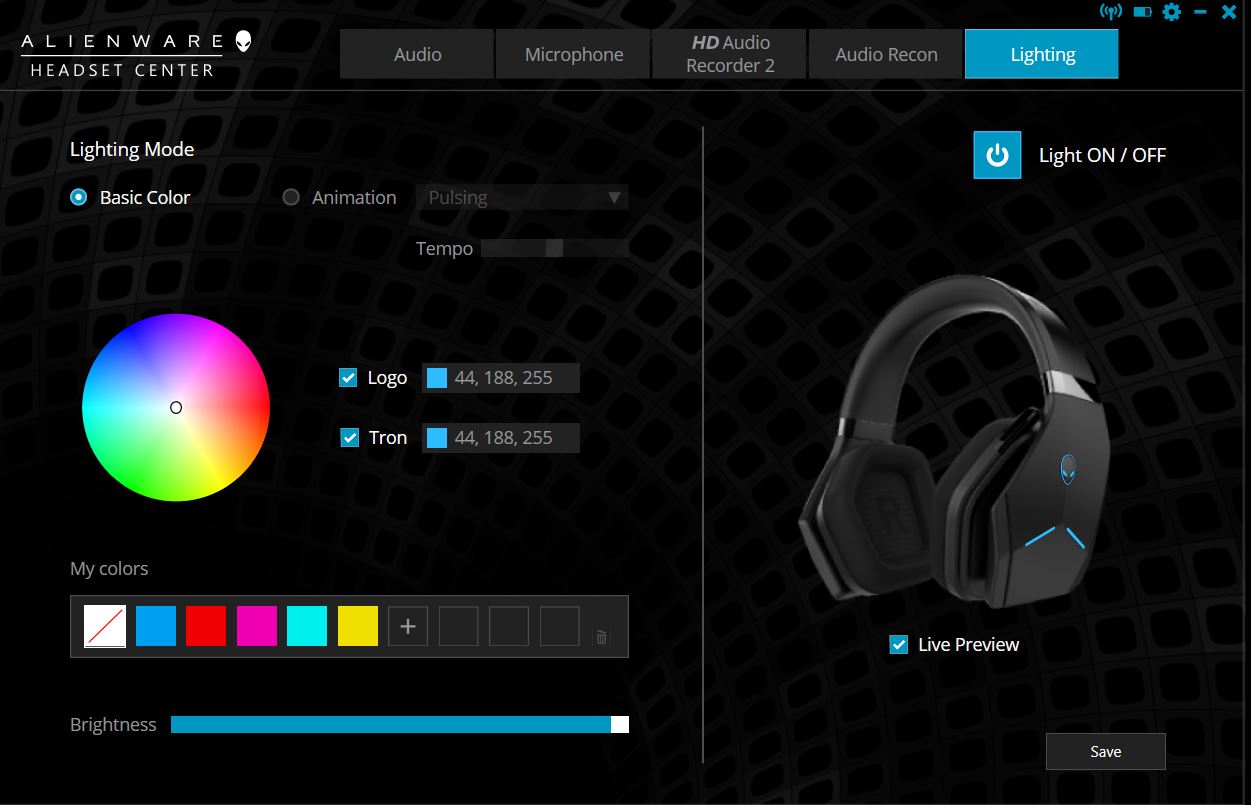
Task: Select the yellow swatch in My colors
Action: tap(357, 625)
